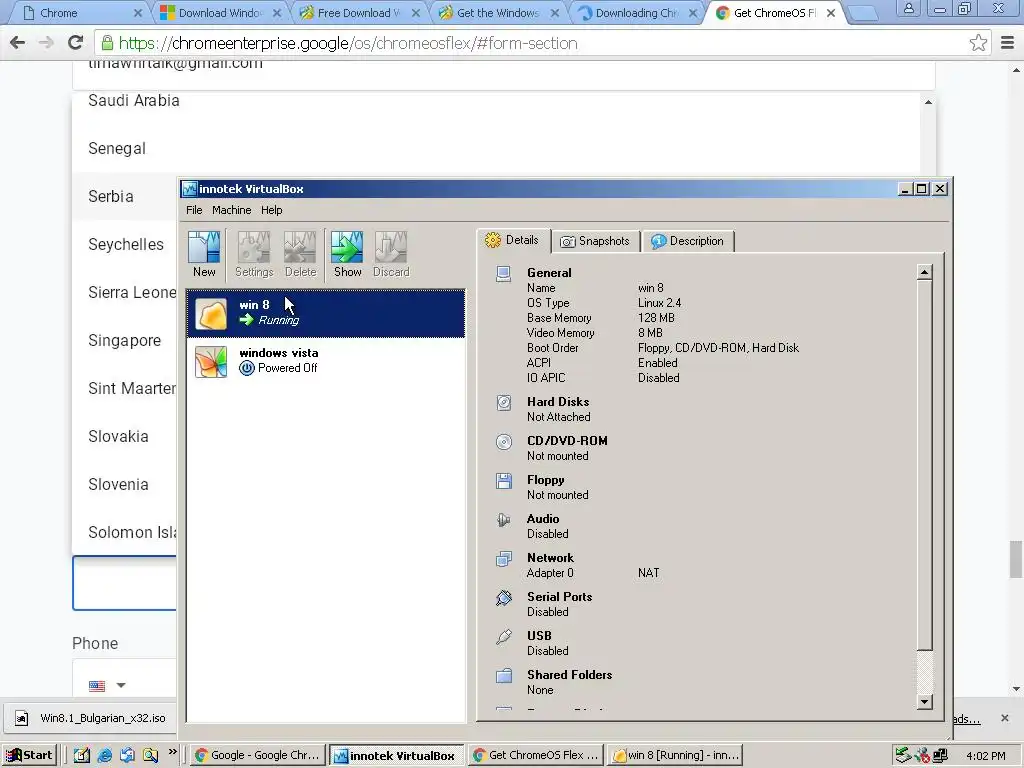Select Slovakia in country list
Viewport: 1024px width, 768px height.
pos(118,436)
